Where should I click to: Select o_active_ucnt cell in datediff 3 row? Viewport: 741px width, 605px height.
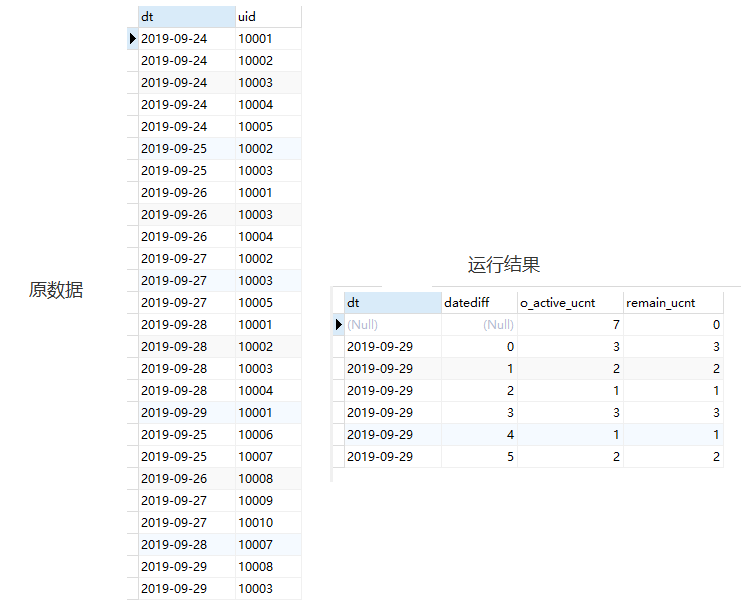tap(570, 413)
